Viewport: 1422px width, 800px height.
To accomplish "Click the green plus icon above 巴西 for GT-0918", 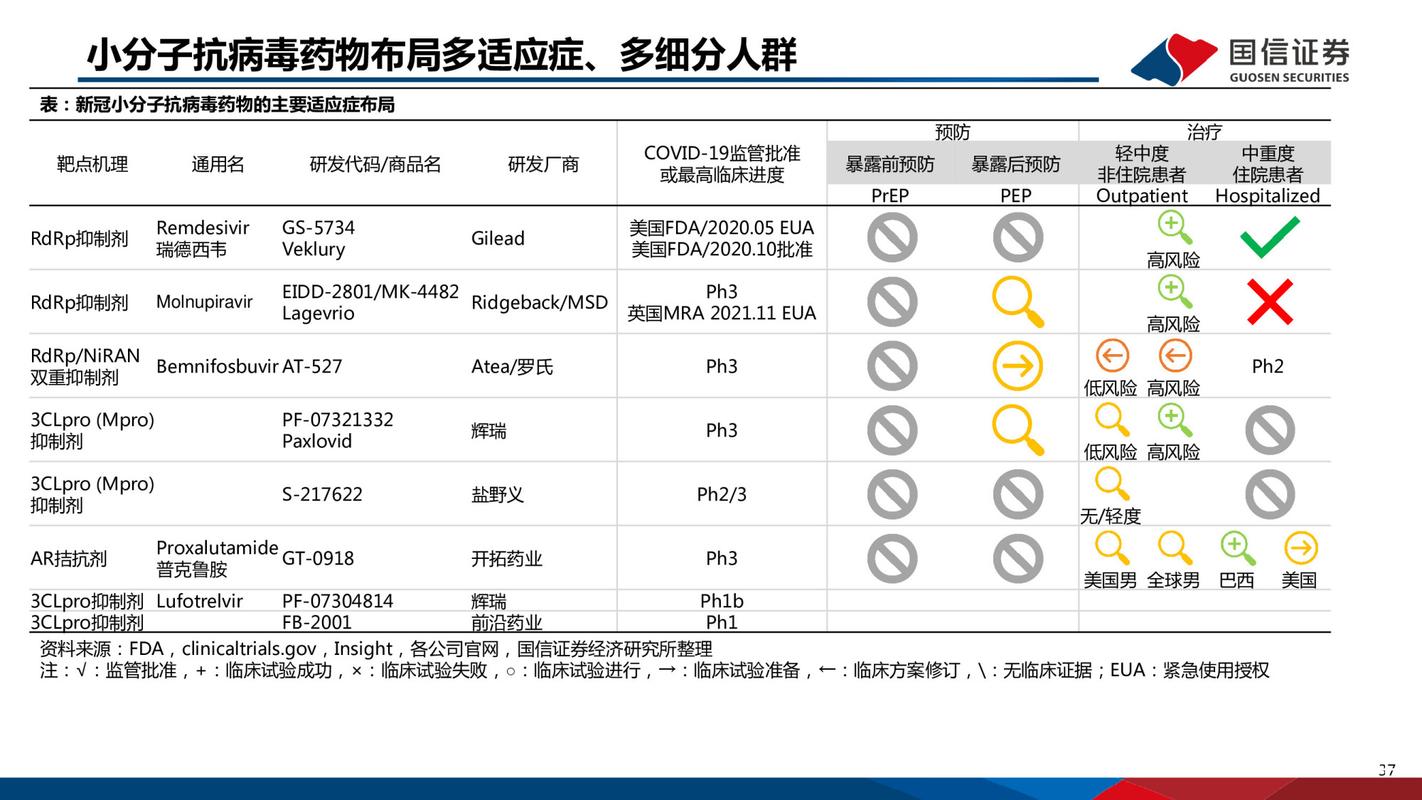I will (1236, 549).
